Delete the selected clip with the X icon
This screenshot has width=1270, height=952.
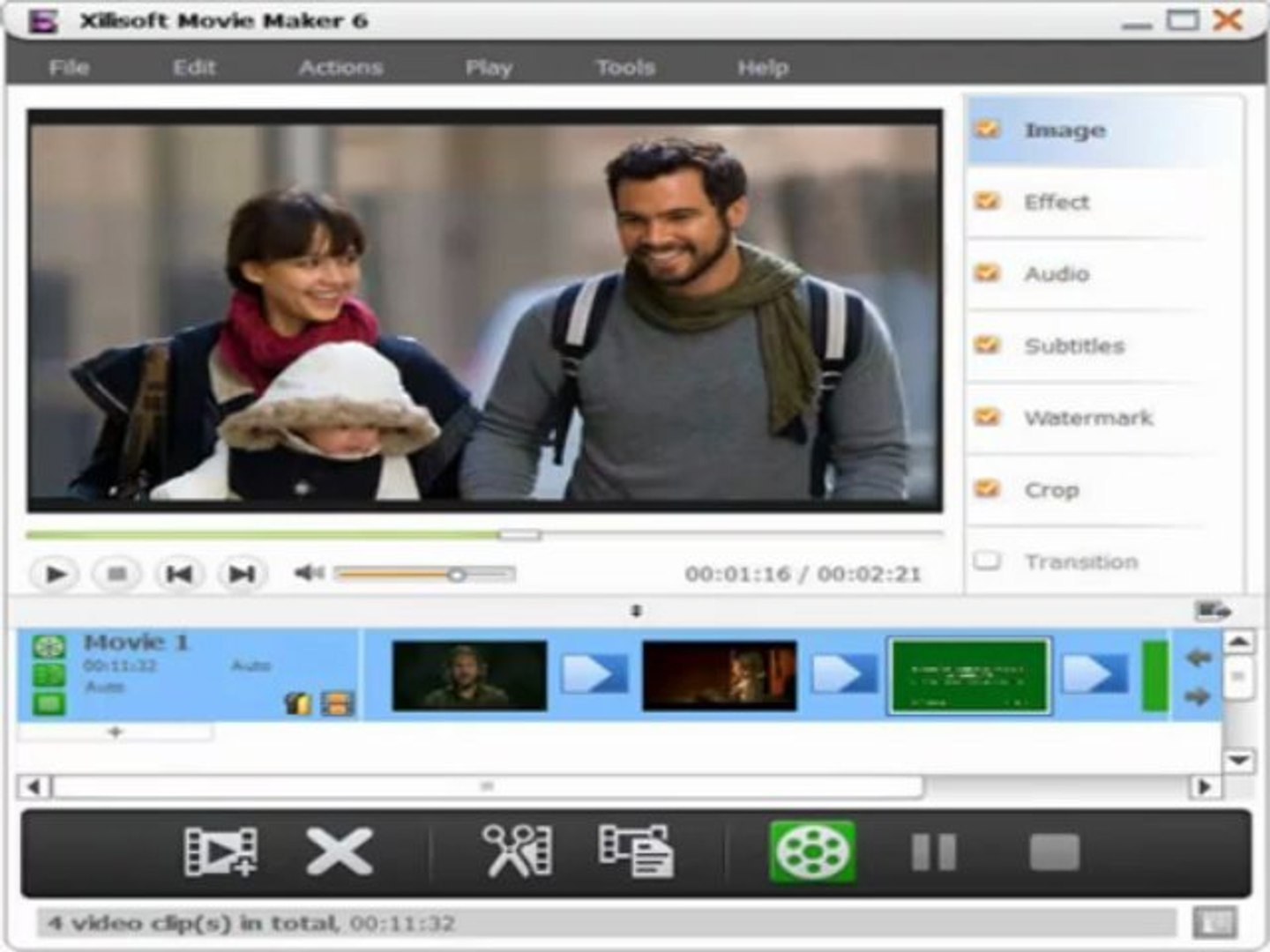point(340,852)
